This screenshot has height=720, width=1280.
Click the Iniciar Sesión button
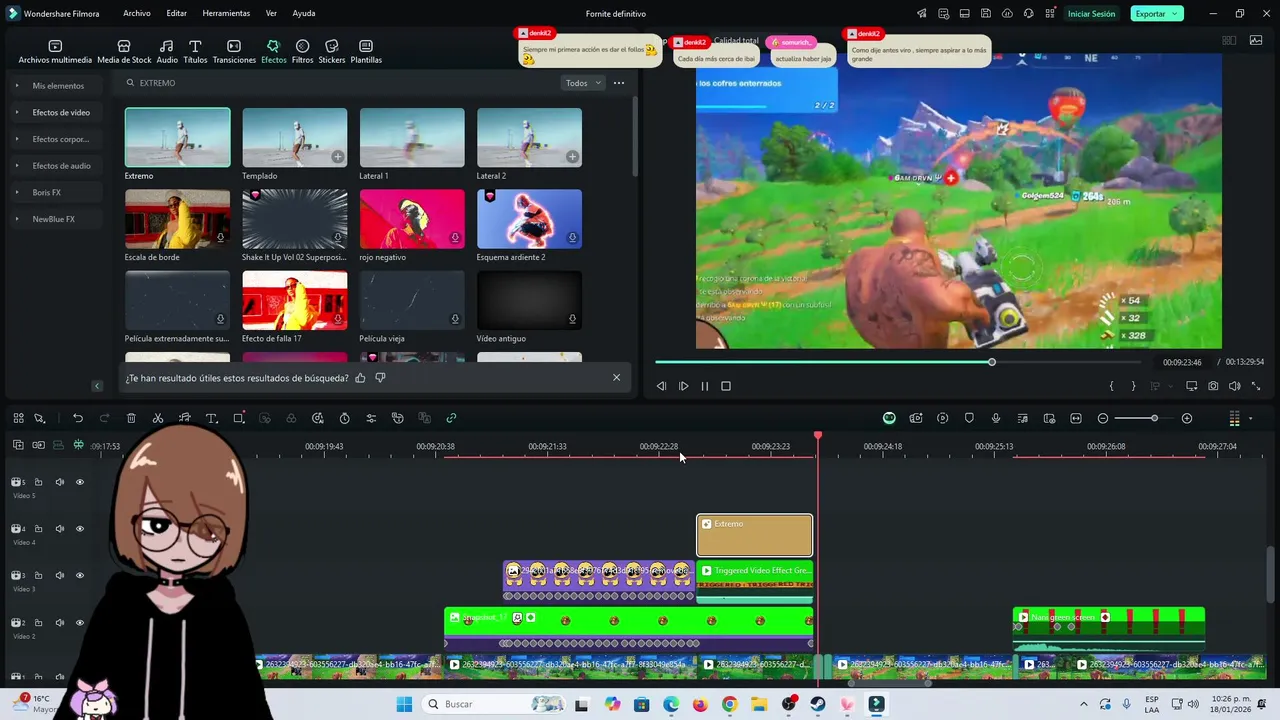tap(1091, 14)
